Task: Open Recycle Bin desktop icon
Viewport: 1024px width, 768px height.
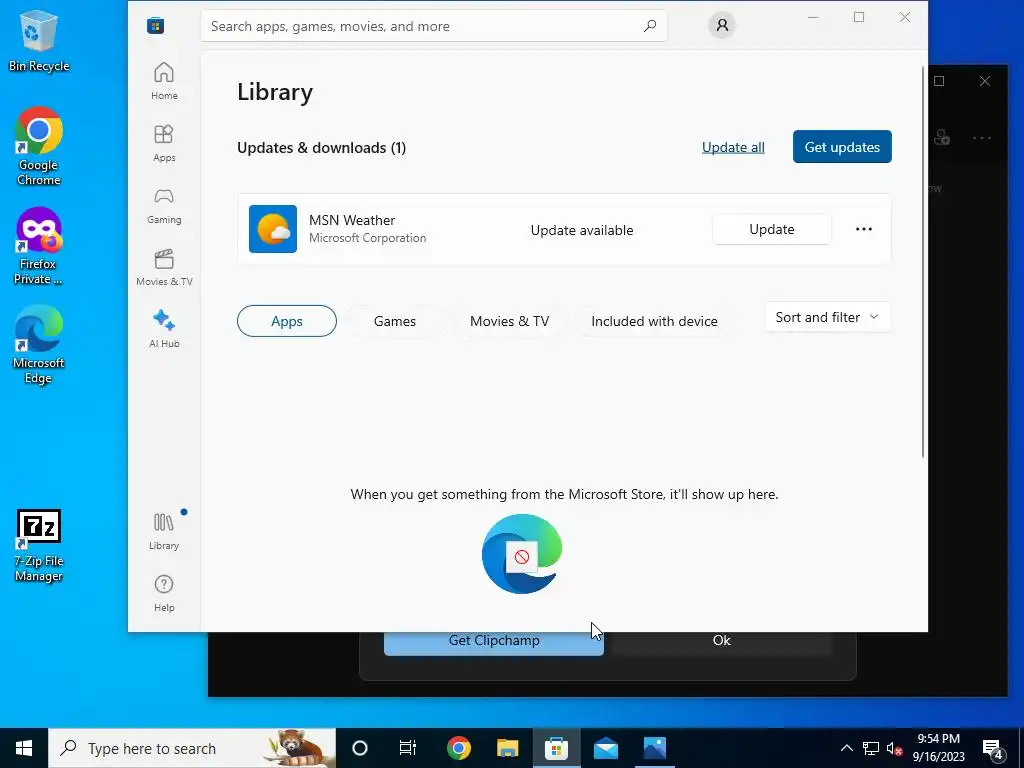Action: (39, 41)
